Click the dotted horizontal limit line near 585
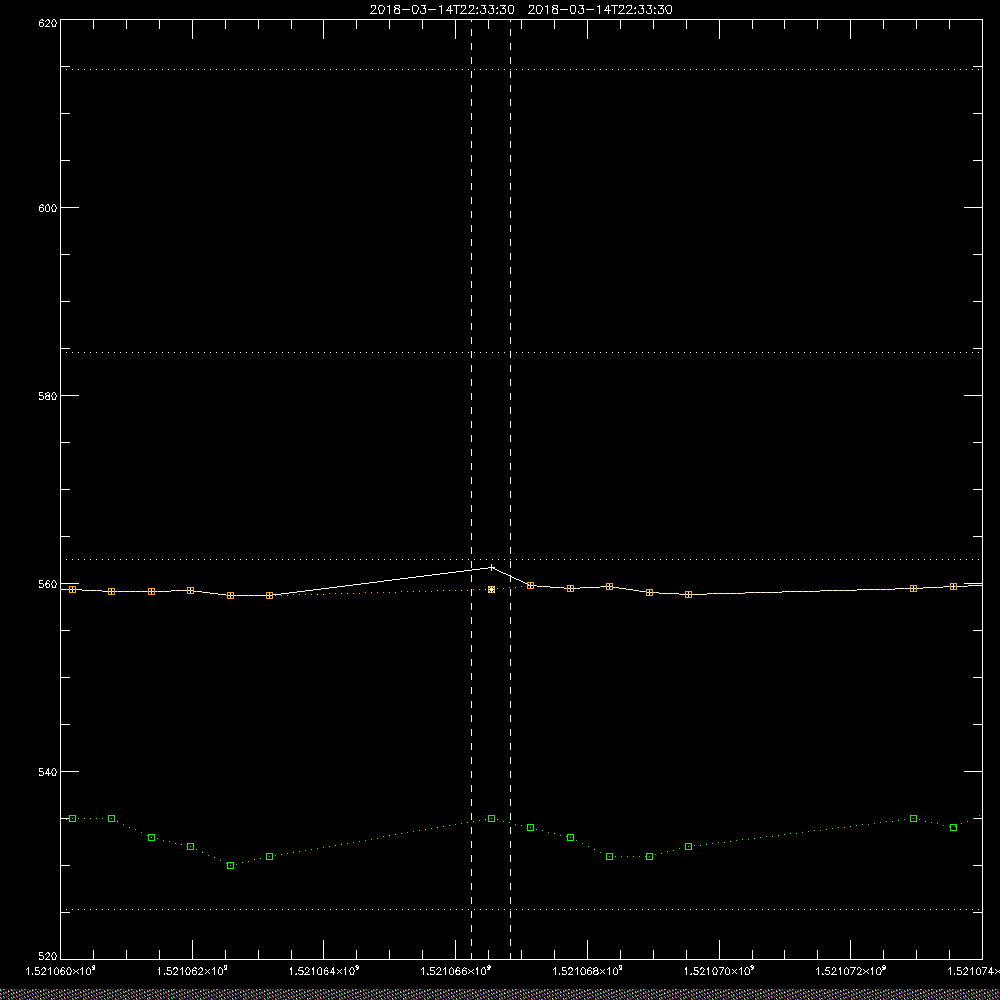The height and width of the screenshot is (1000, 1000). [521, 352]
